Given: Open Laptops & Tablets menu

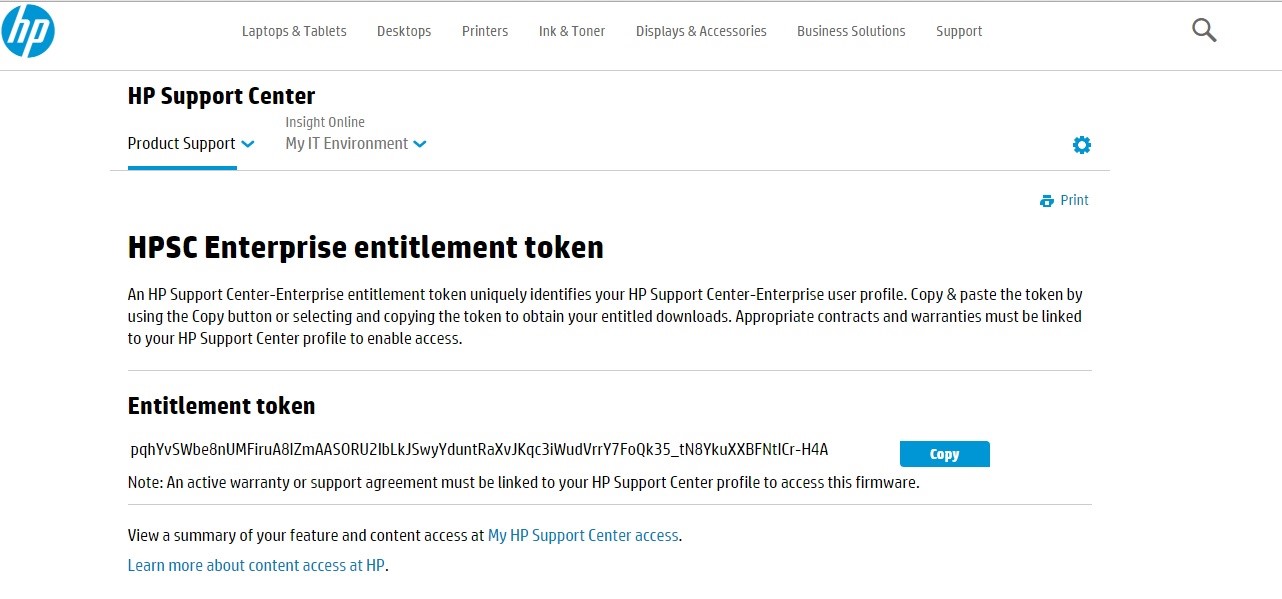Looking at the screenshot, I should coord(294,31).
